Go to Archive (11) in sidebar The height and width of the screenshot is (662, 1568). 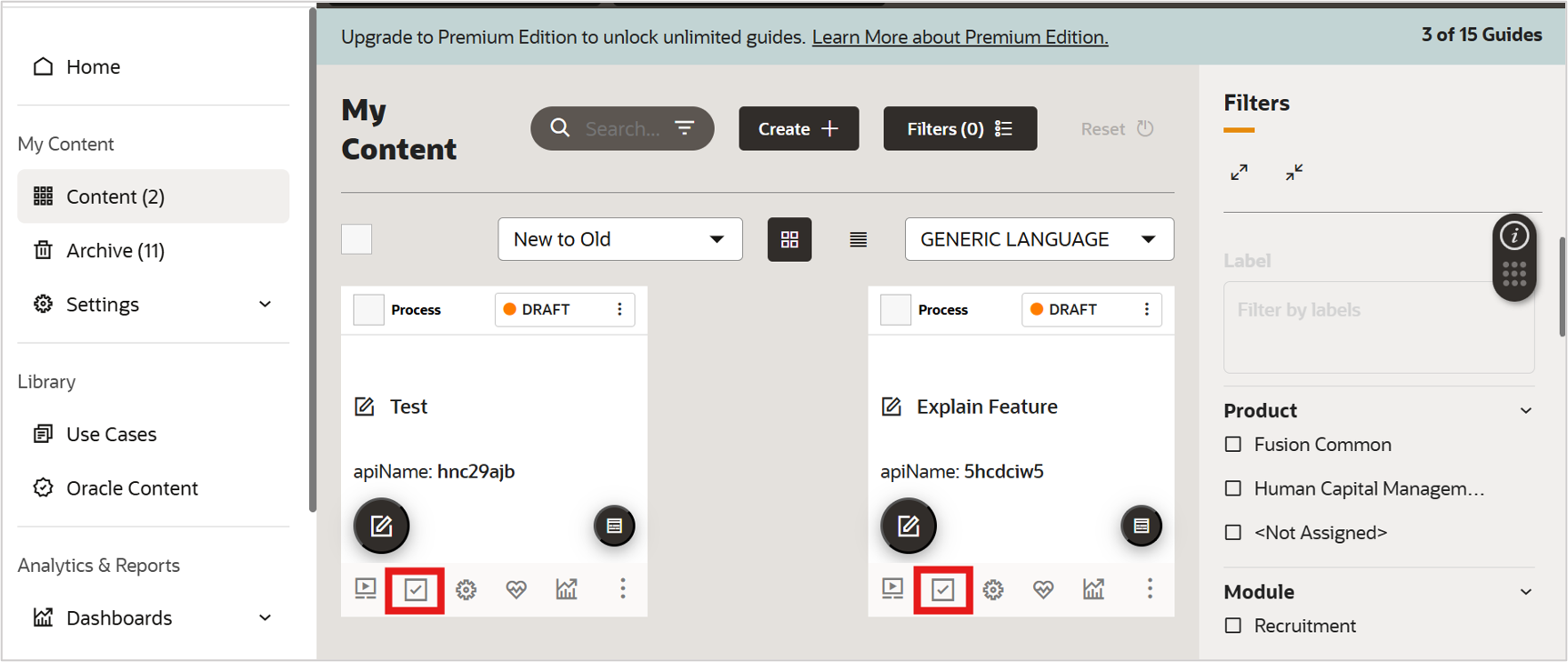(116, 250)
